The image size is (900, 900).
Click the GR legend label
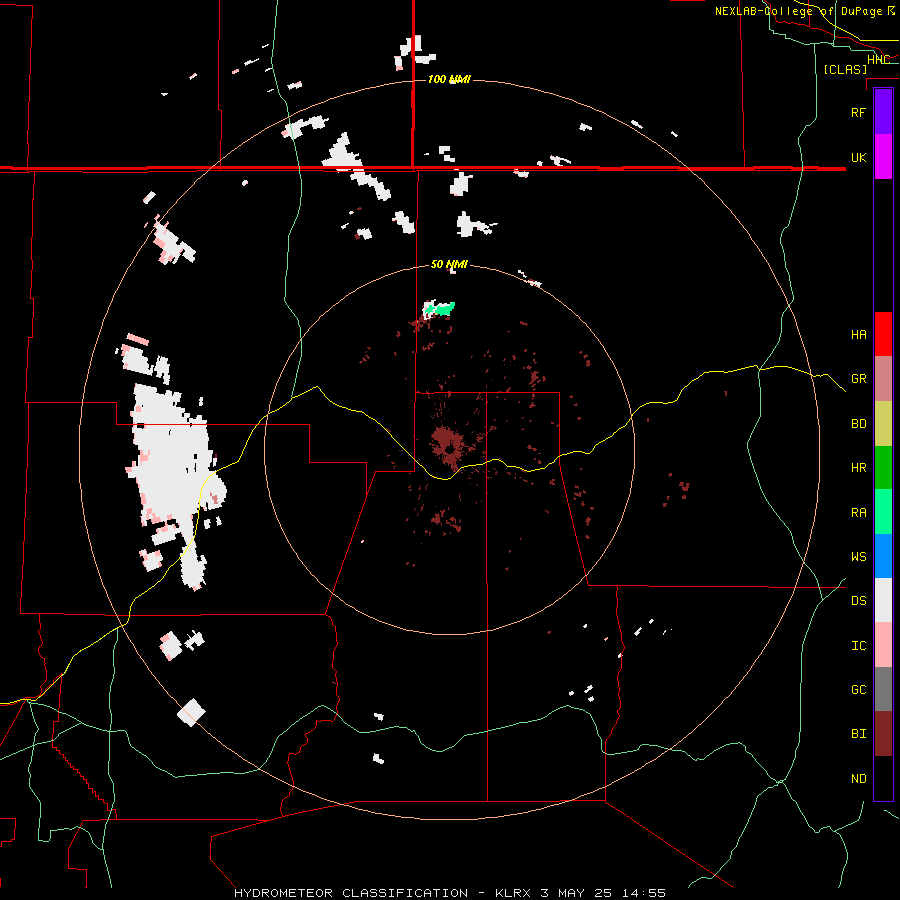(x=858, y=379)
